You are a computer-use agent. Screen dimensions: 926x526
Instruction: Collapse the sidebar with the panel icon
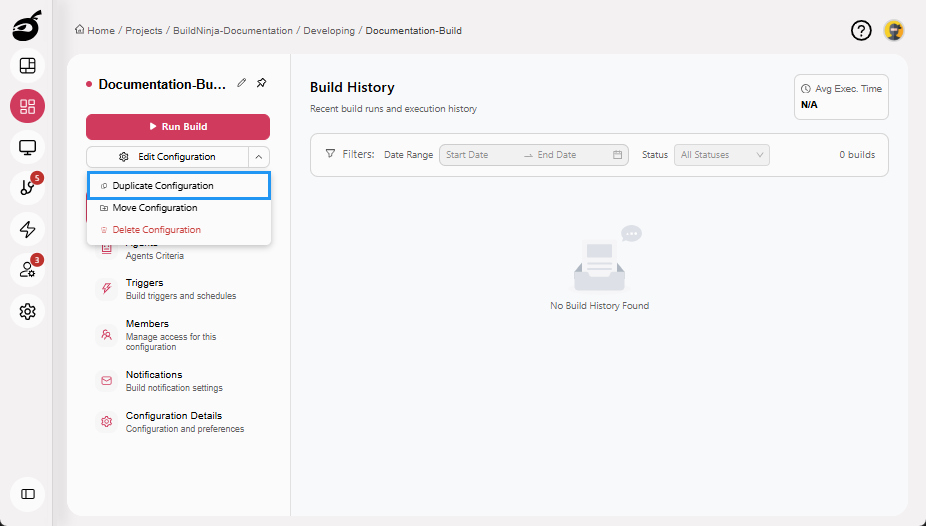(x=28, y=494)
